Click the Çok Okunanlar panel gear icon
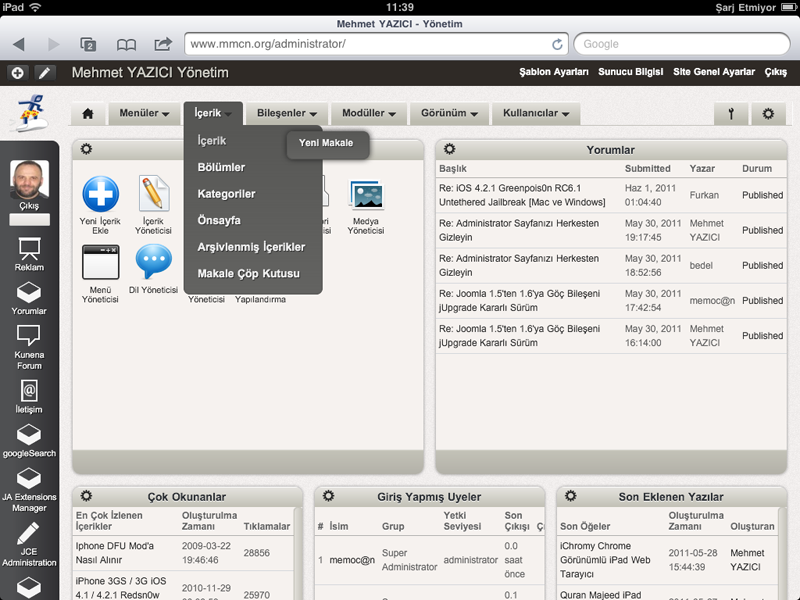The width and height of the screenshot is (800, 600). pos(86,496)
